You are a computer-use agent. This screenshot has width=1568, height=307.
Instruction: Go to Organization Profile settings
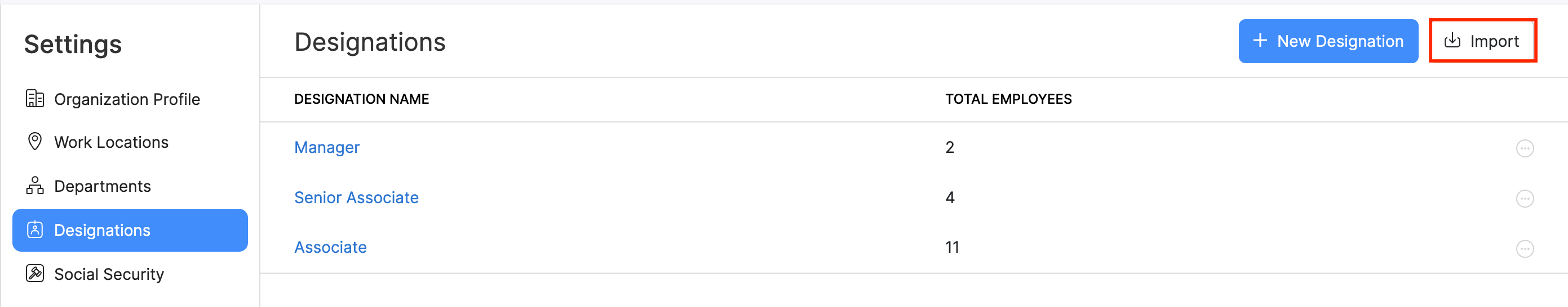pyautogui.click(x=127, y=99)
